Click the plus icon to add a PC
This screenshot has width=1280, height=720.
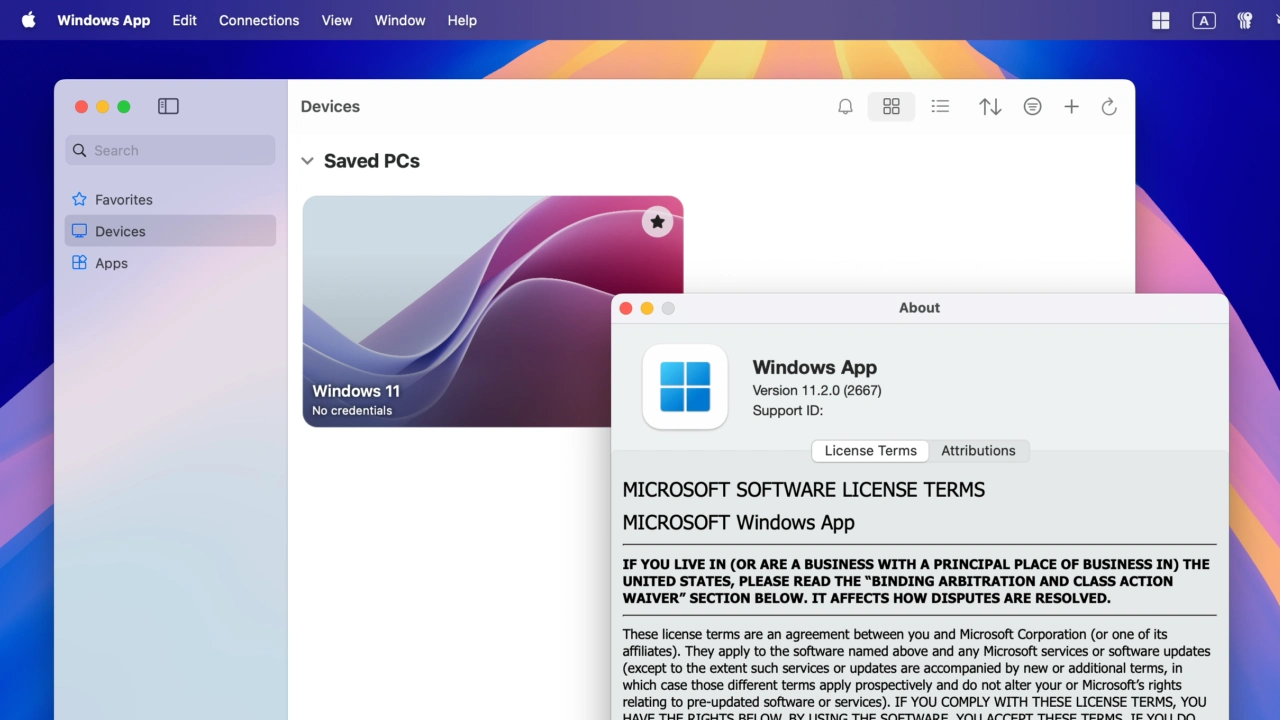(x=1071, y=107)
